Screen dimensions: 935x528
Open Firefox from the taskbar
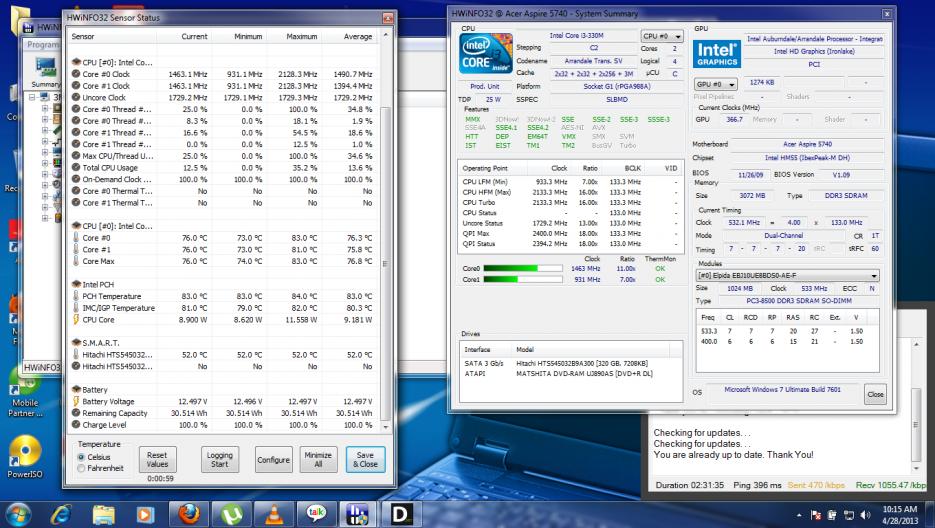coord(192,512)
